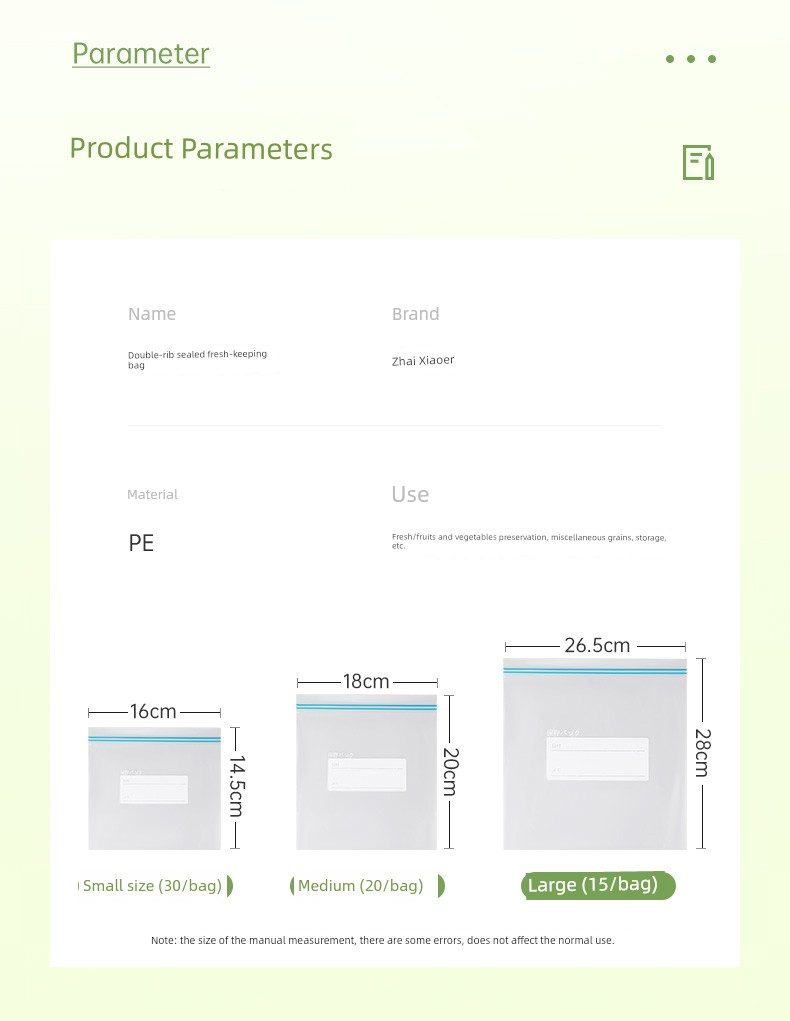Select the Small size (30/bag) option
This screenshot has height=1021, width=790.
155,886
